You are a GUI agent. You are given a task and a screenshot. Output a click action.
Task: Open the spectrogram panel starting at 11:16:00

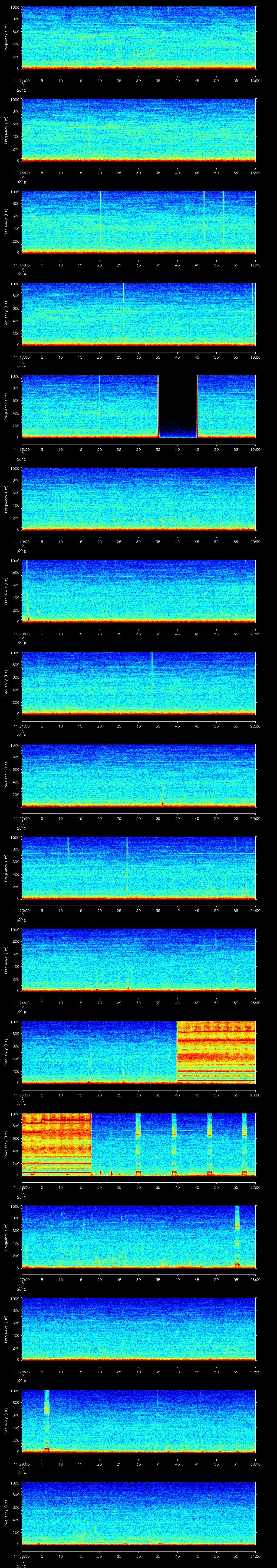138,222
